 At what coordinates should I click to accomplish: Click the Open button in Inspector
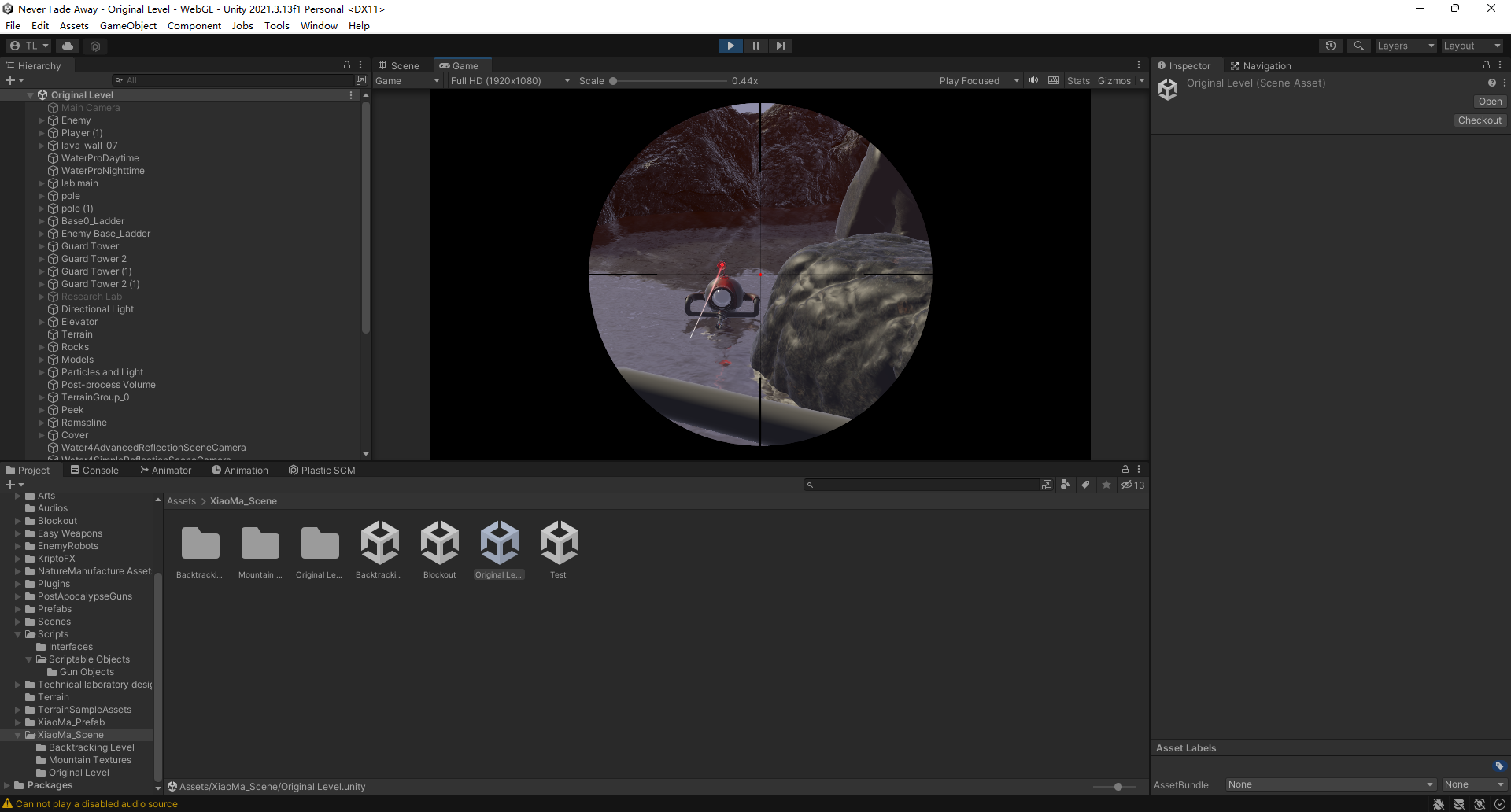point(1489,101)
